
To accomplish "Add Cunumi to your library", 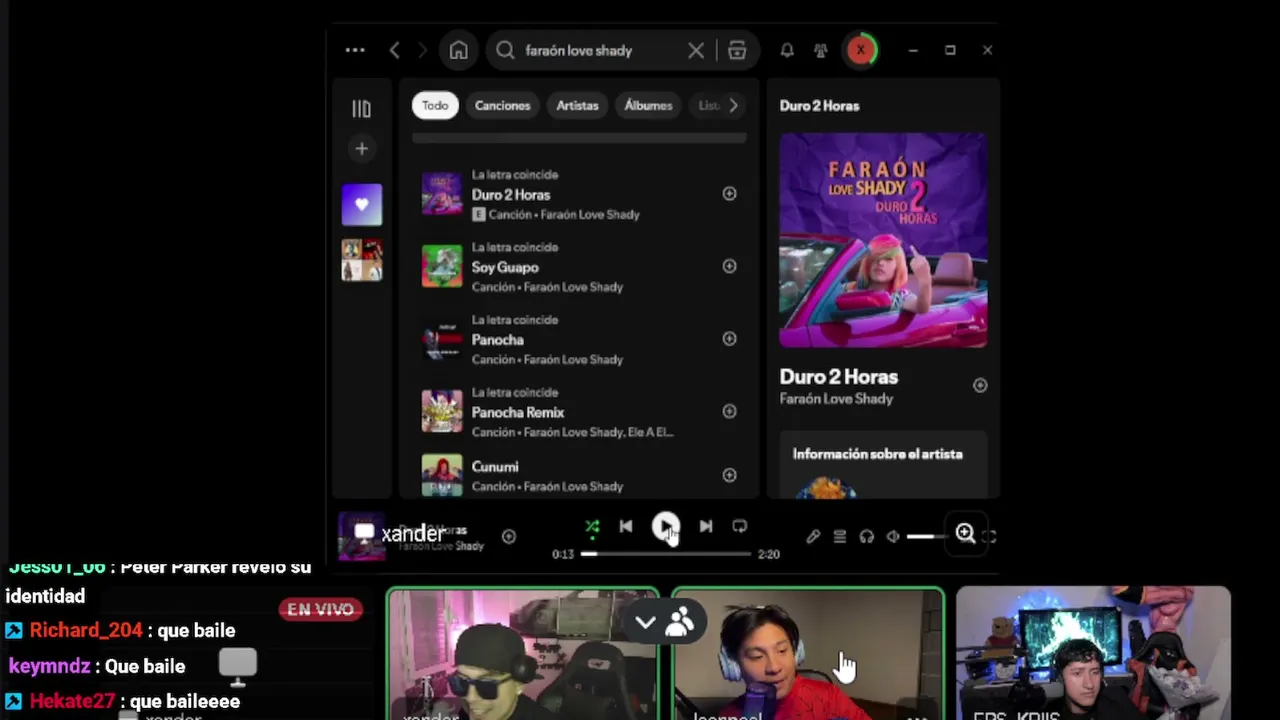I will 729,475.
